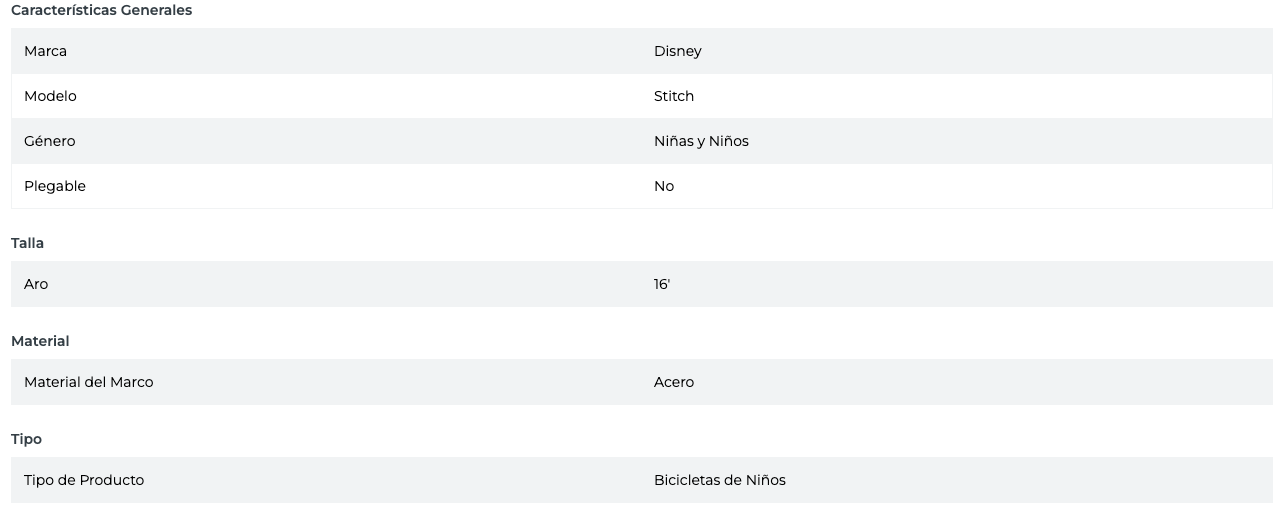Select the Niñas y Niños value
Image resolution: width=1285 pixels, height=506 pixels.
click(x=700, y=141)
